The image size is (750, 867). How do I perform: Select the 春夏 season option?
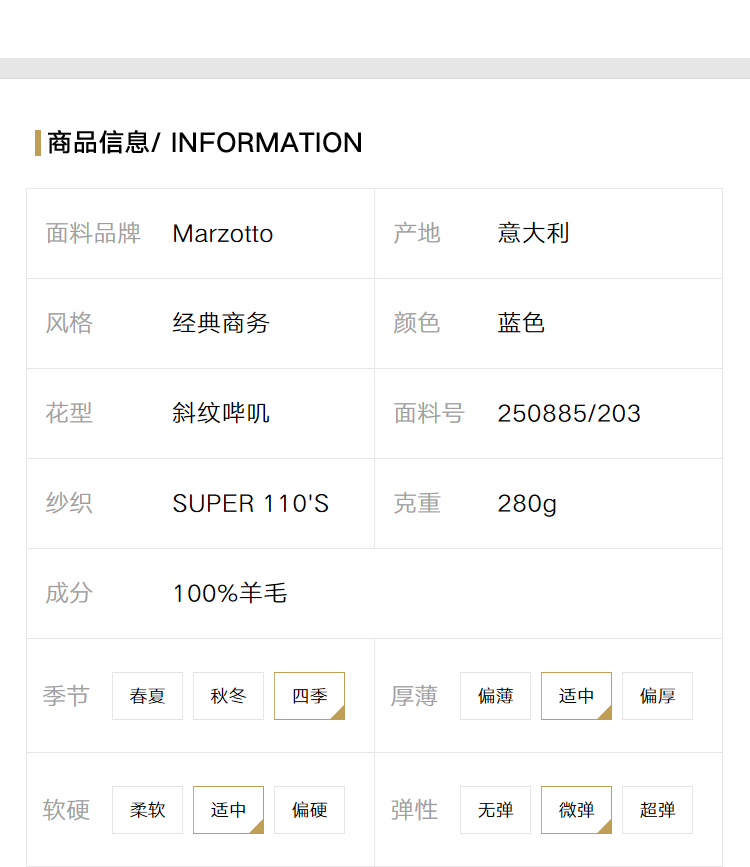coord(147,696)
